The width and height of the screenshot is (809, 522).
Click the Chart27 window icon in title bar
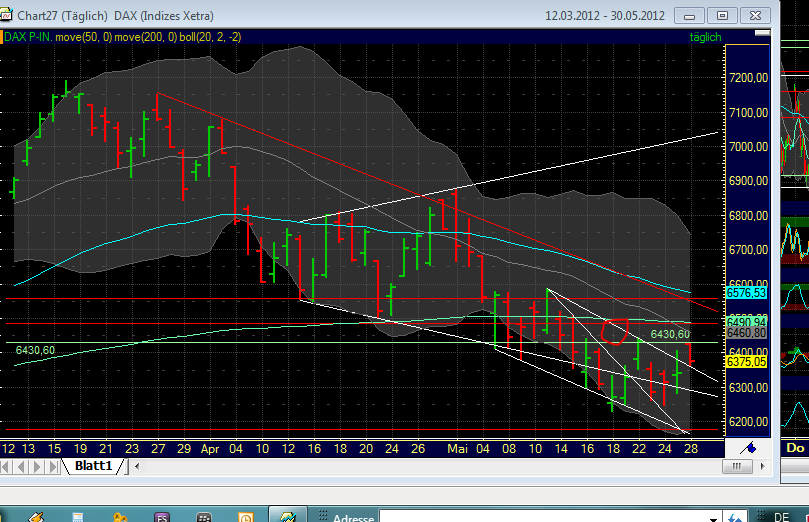[6, 15]
